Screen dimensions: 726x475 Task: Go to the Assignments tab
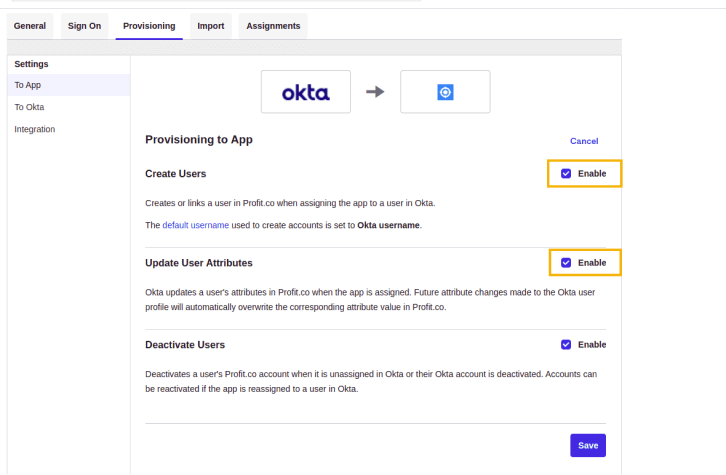273,26
